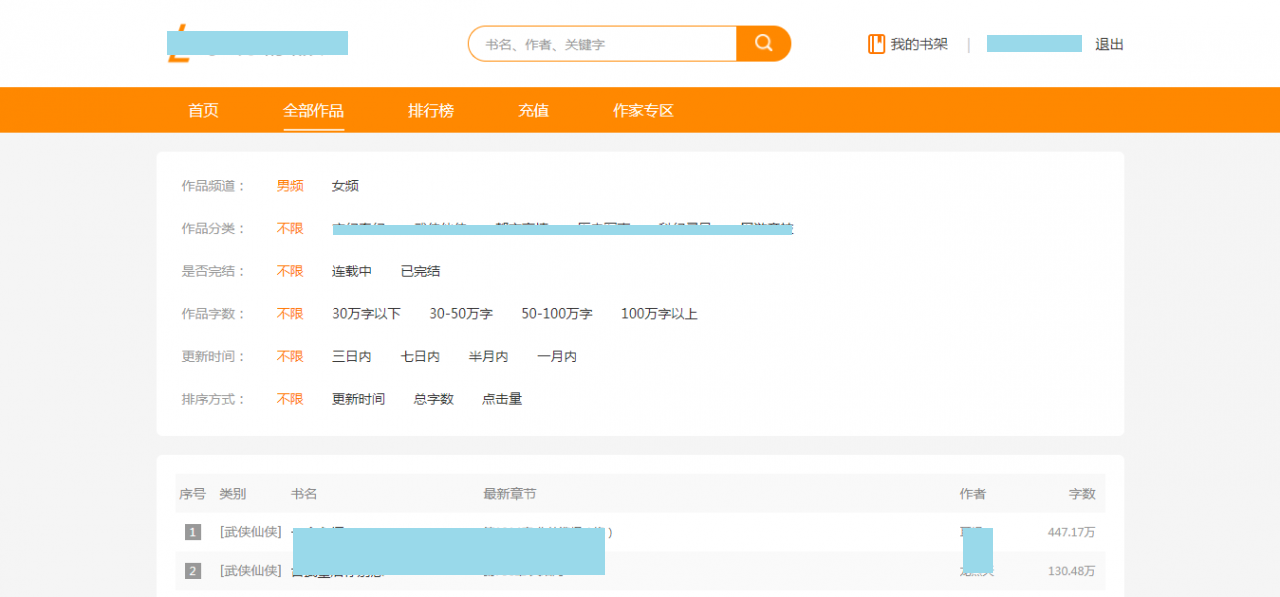Open the 充值 recharge page

(533, 110)
